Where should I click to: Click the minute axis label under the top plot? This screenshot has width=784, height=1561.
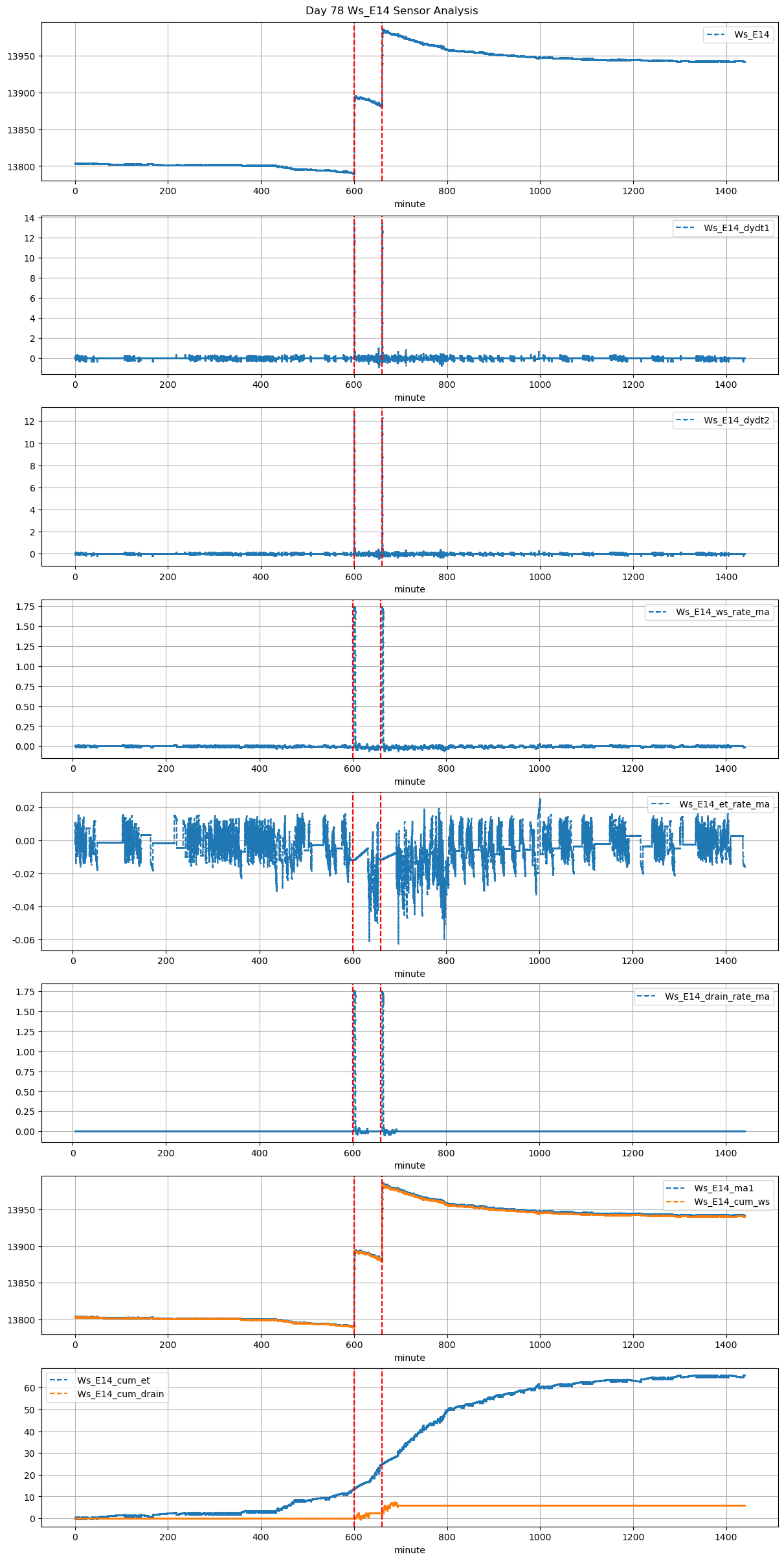tap(410, 204)
